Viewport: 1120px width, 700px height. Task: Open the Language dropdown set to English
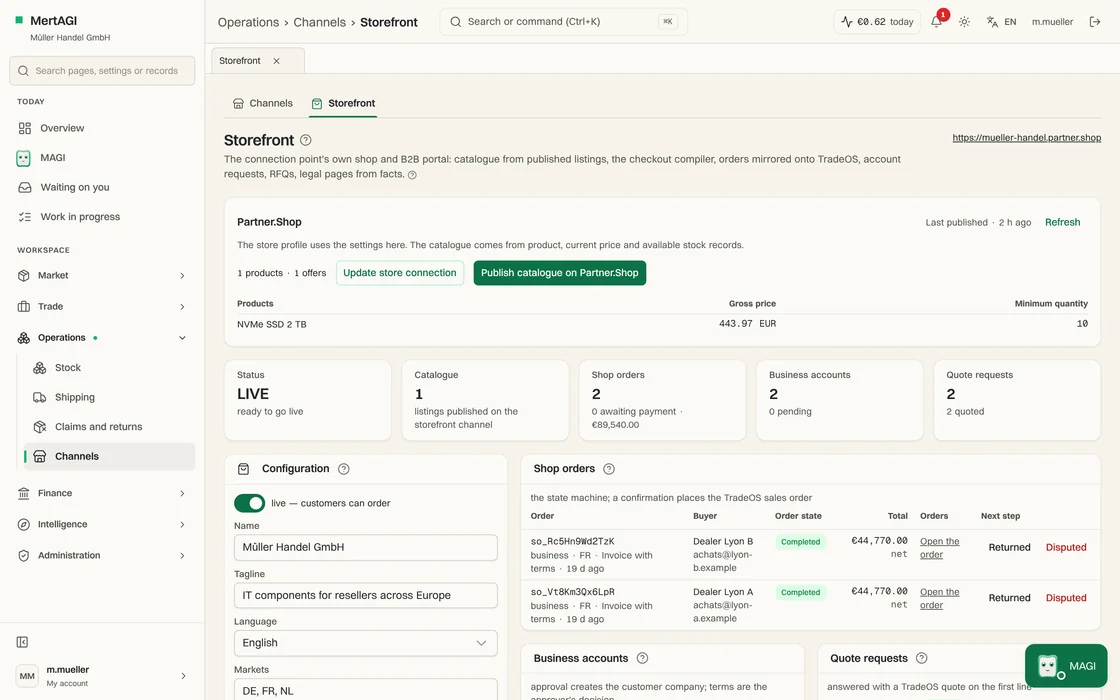pos(366,643)
